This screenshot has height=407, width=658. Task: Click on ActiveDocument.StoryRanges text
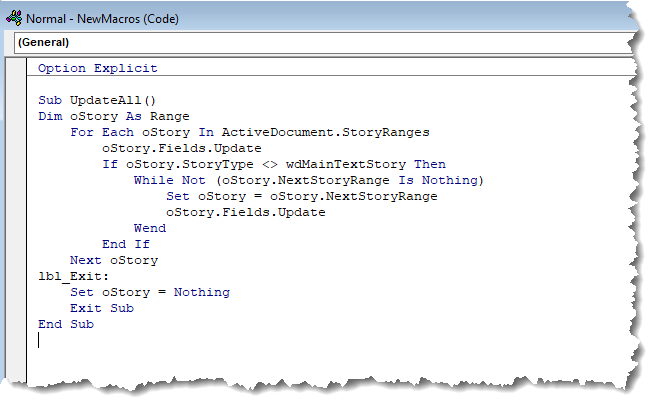pyautogui.click(x=326, y=133)
